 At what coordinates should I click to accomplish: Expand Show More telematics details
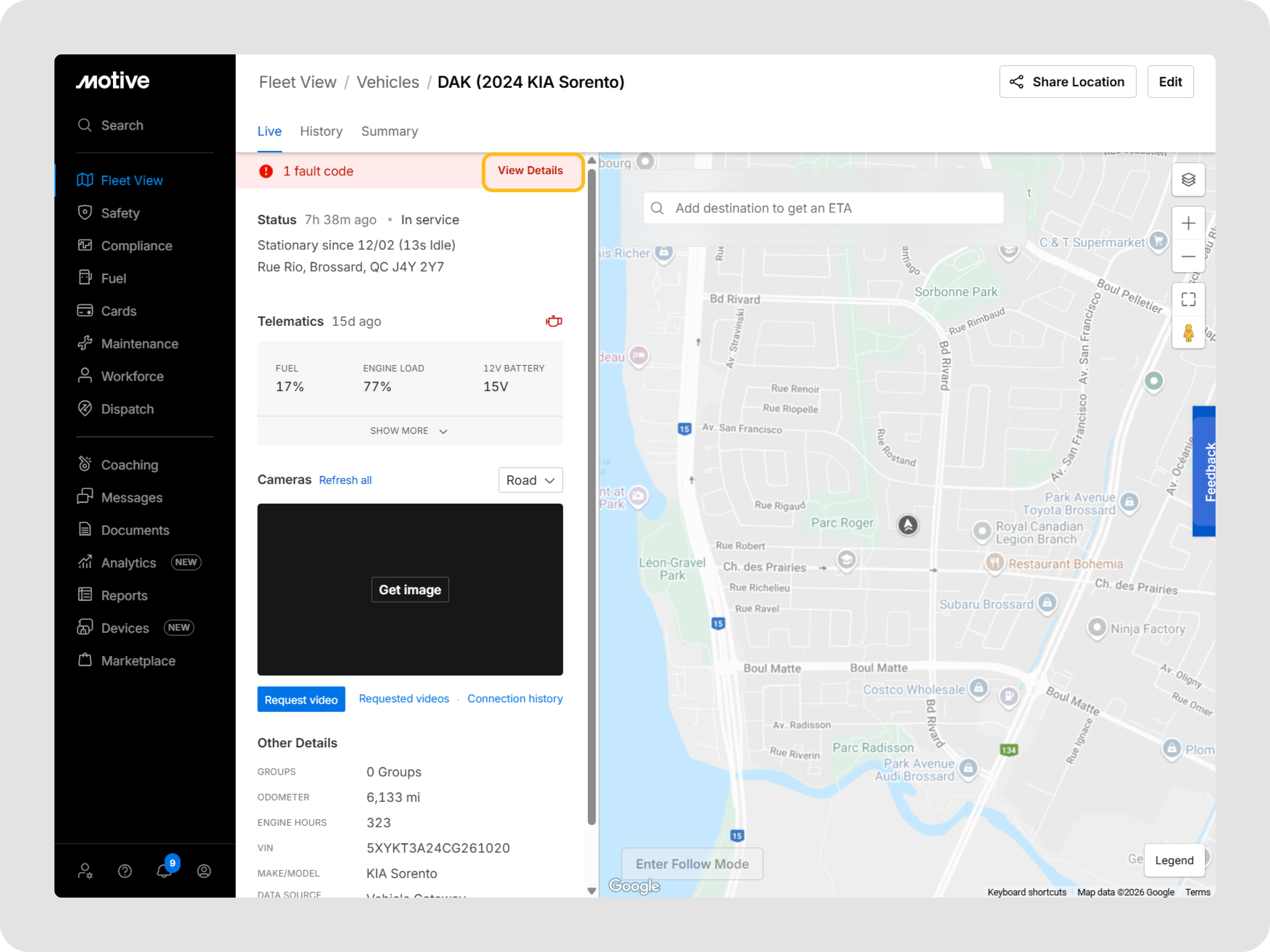click(x=410, y=431)
